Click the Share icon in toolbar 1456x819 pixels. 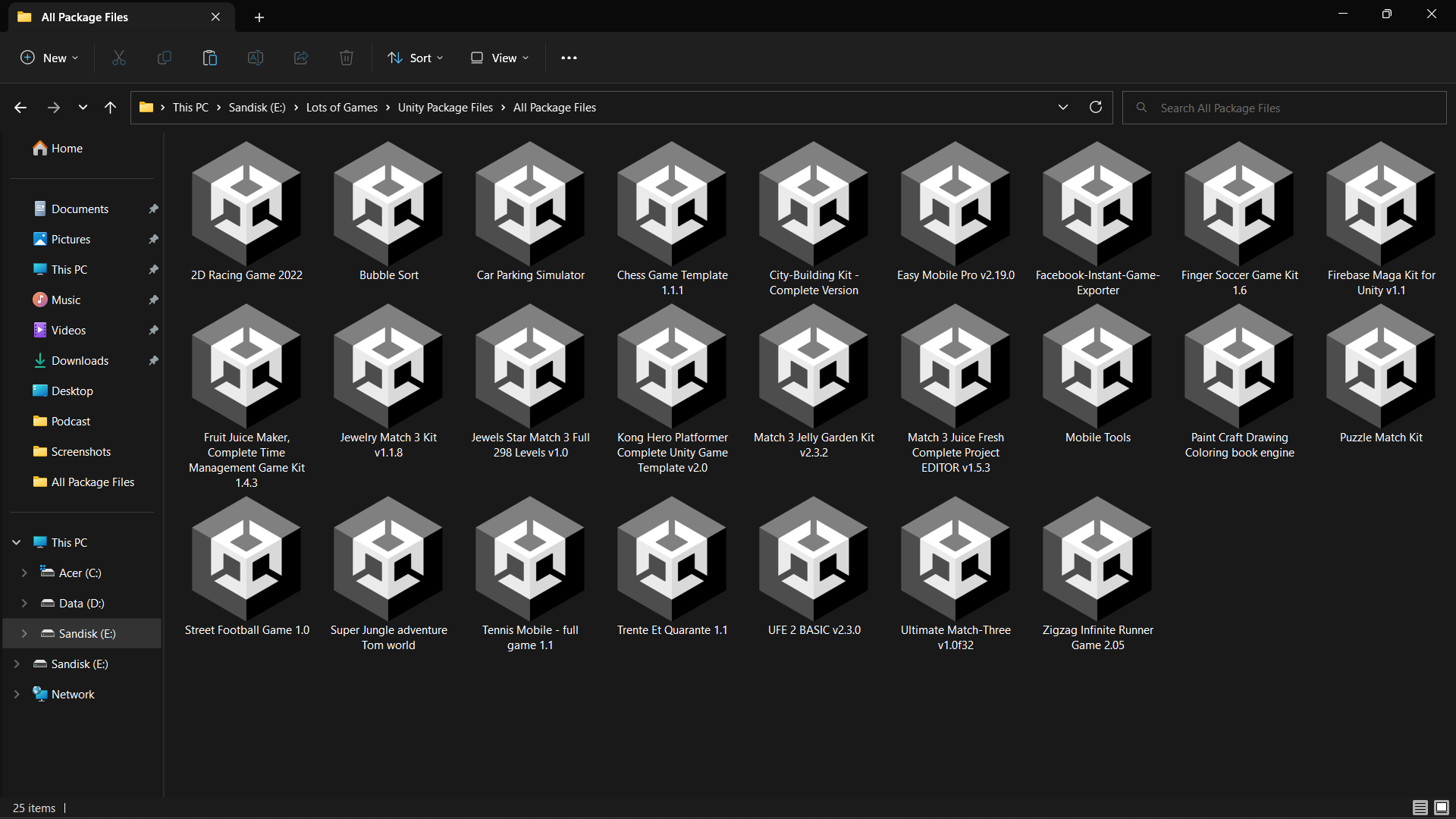click(x=301, y=58)
